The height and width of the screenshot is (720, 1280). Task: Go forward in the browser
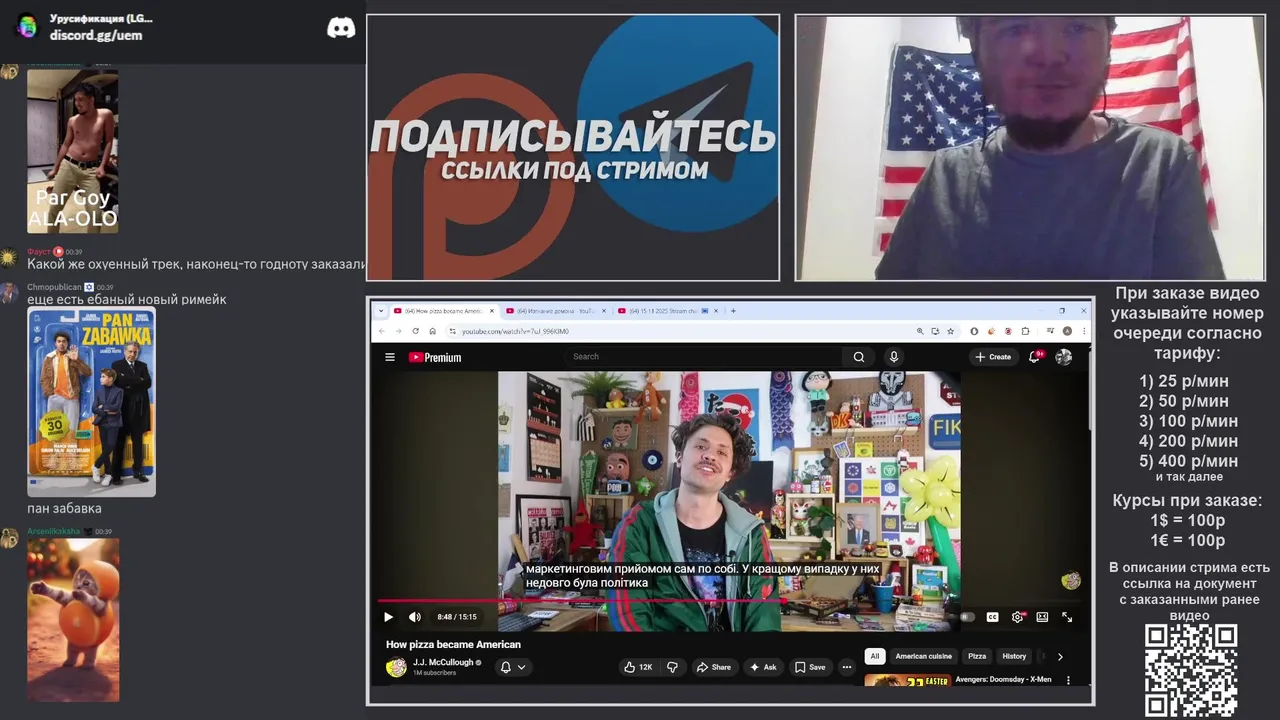(398, 331)
